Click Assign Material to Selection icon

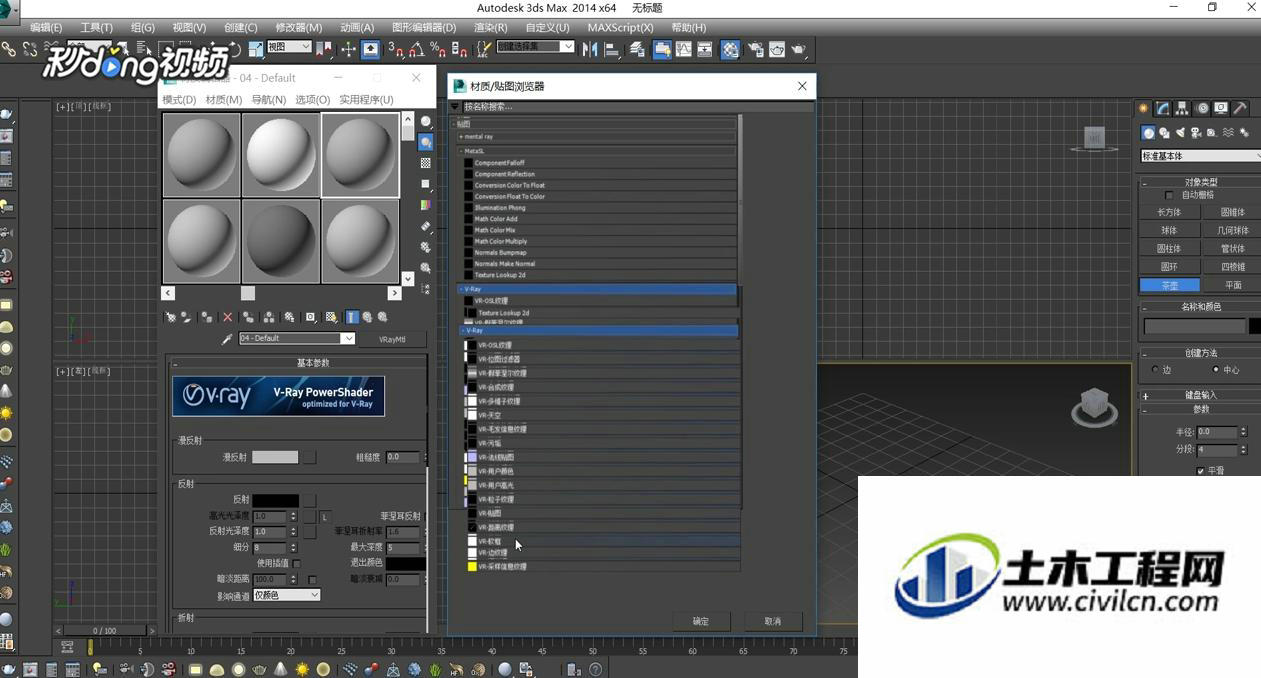tap(207, 317)
